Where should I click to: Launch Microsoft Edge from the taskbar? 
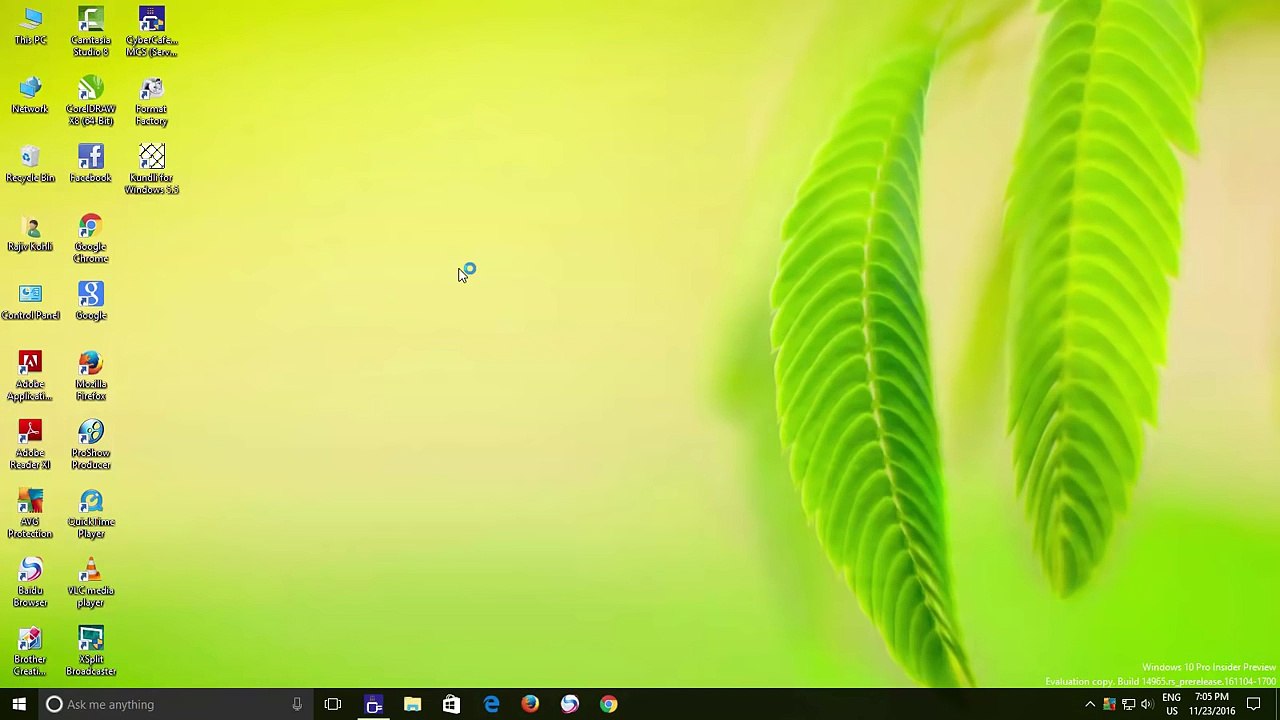(x=491, y=704)
